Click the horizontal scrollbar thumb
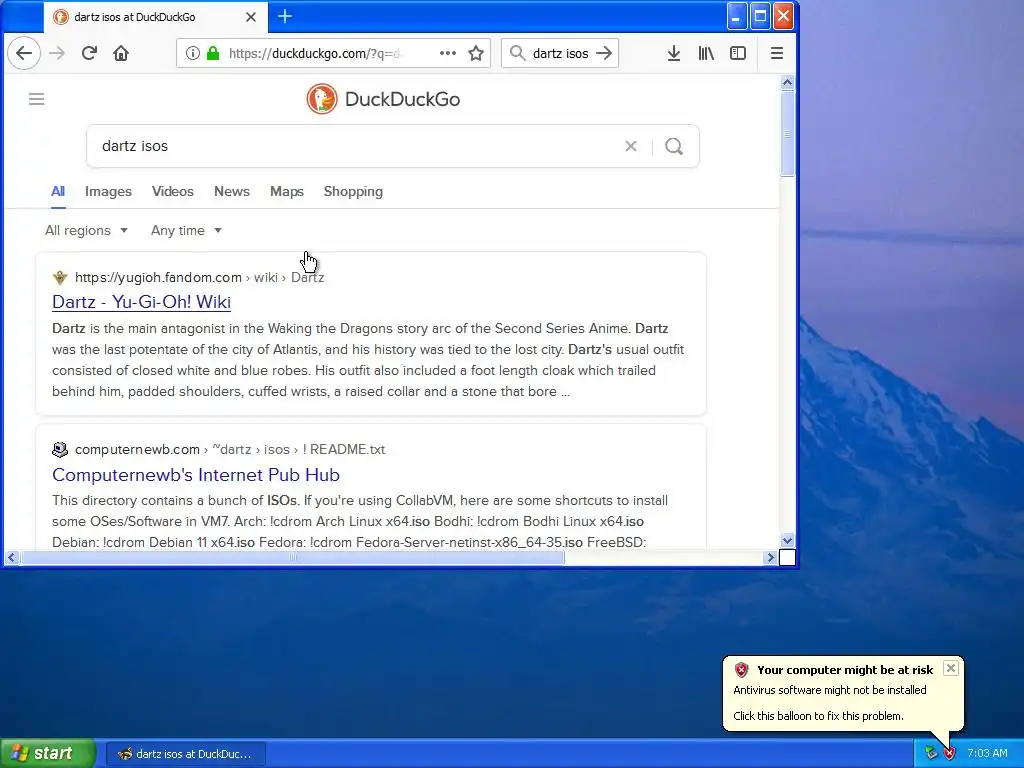 point(293,558)
